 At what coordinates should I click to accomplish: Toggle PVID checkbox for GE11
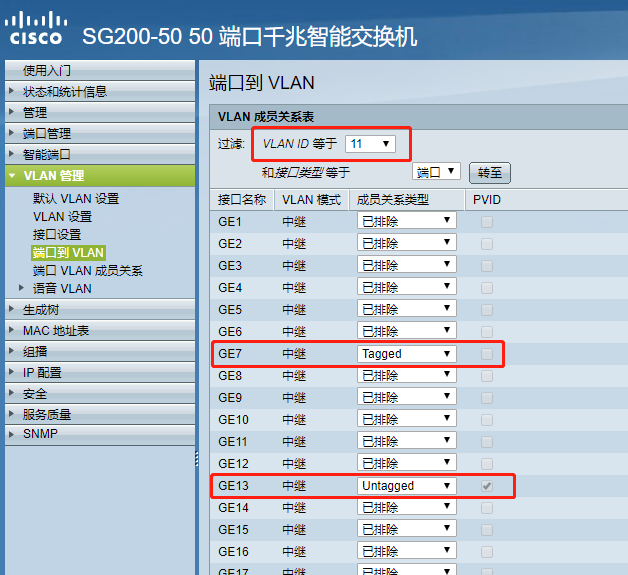(x=487, y=442)
